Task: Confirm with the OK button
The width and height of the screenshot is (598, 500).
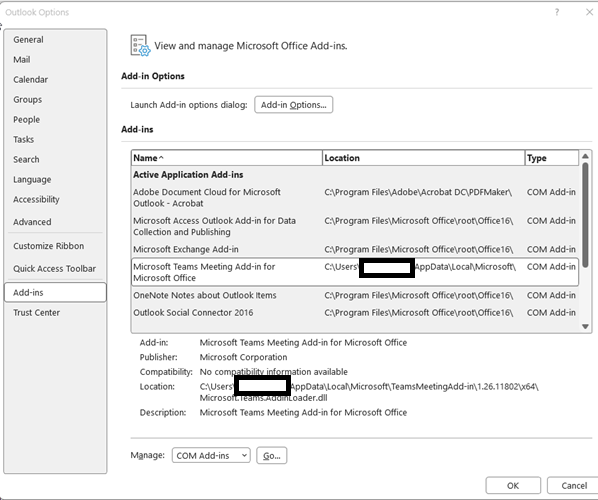Action: pos(513,486)
